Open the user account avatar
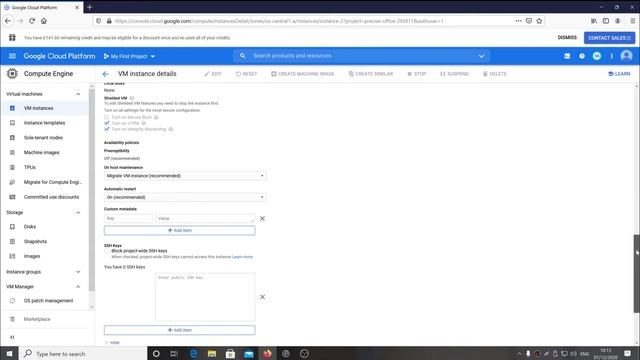The image size is (640, 360). [x=626, y=56]
